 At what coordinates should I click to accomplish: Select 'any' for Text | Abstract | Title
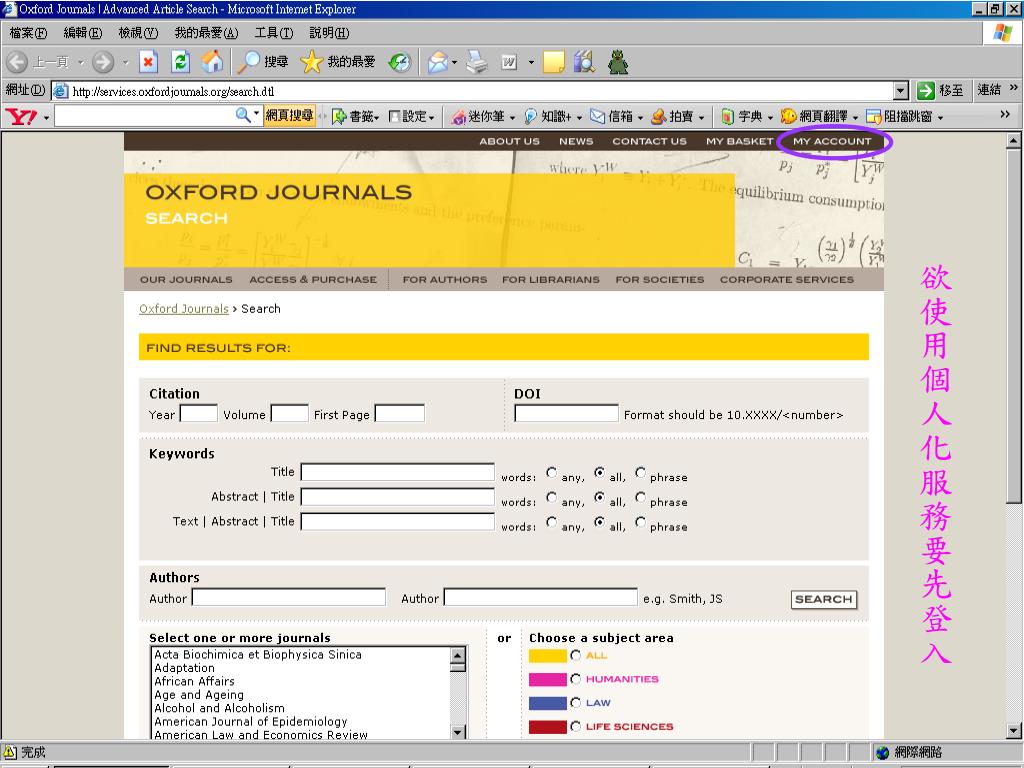(x=552, y=522)
